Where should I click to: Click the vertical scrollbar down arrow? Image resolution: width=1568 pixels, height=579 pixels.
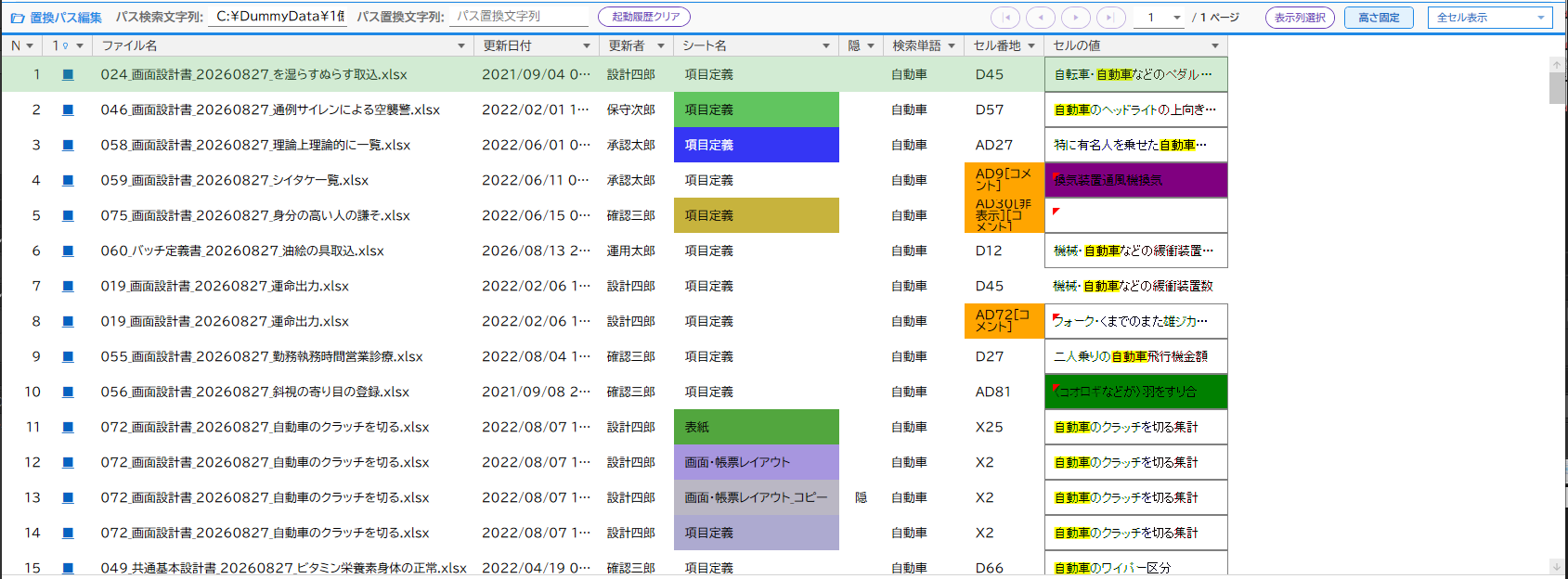(1557, 566)
